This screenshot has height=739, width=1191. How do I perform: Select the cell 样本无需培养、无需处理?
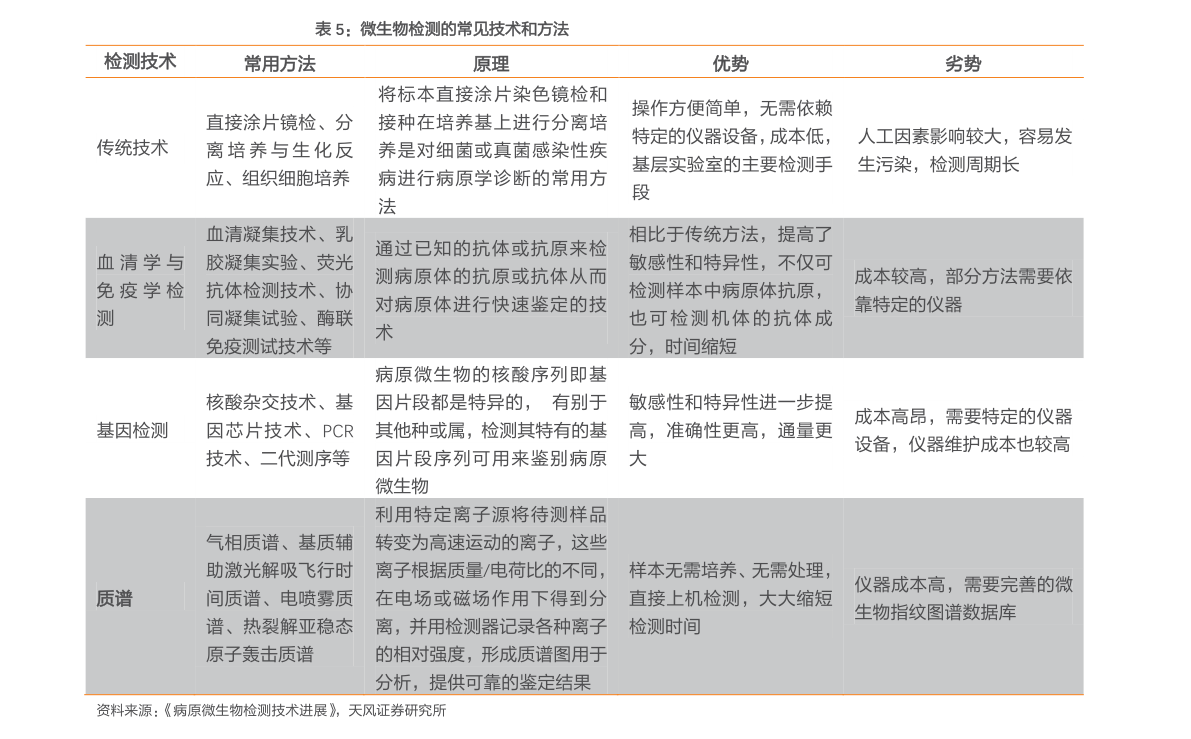[x=730, y=598]
